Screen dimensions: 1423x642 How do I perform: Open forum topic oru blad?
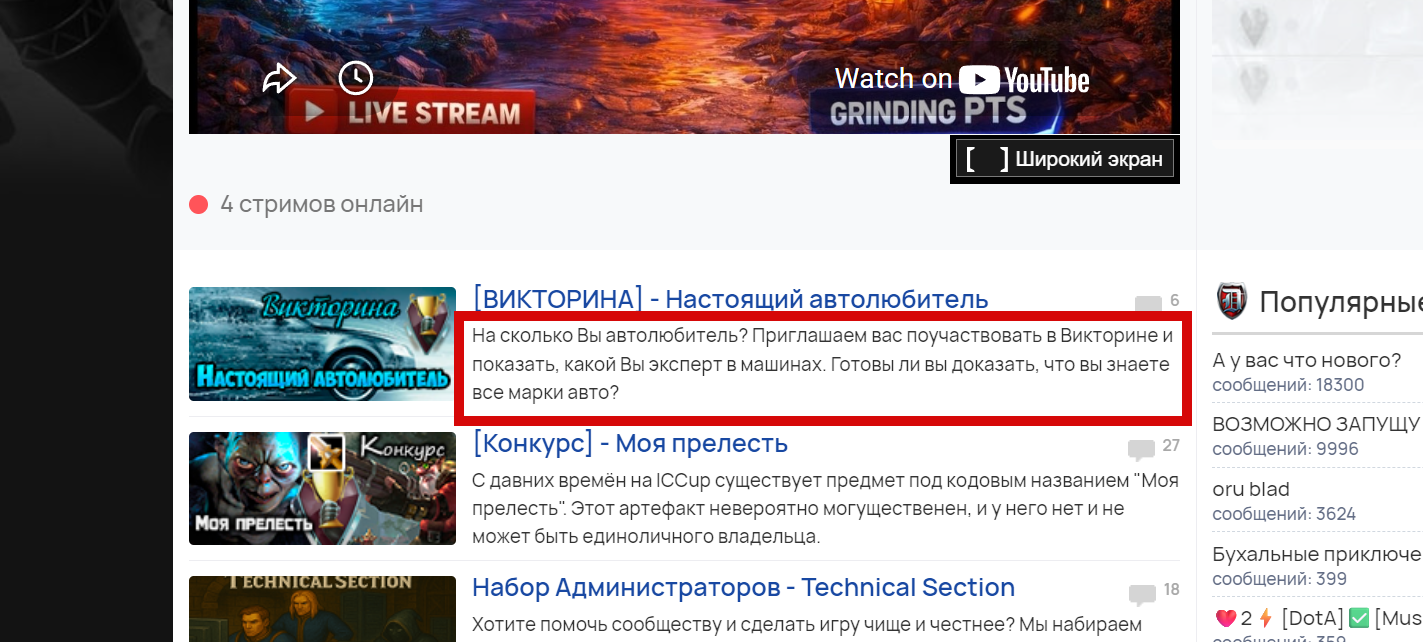point(1251,489)
